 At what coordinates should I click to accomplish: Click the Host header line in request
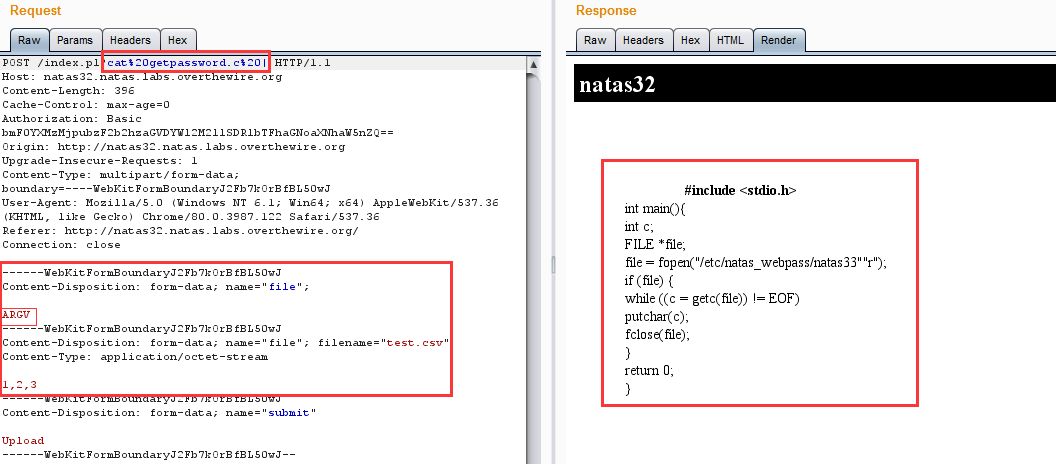[140, 77]
